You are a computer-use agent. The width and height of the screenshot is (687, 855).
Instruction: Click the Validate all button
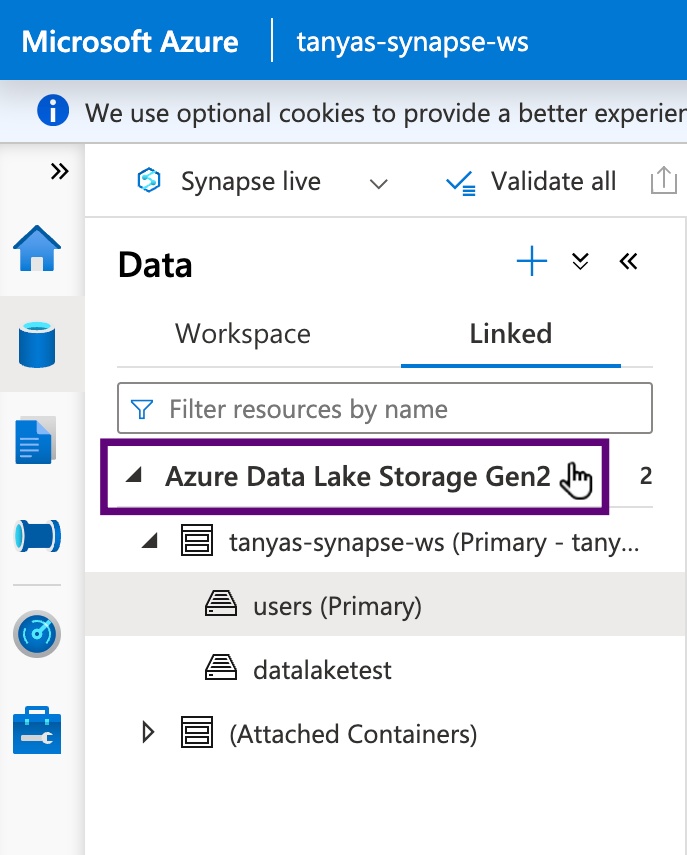(x=531, y=182)
